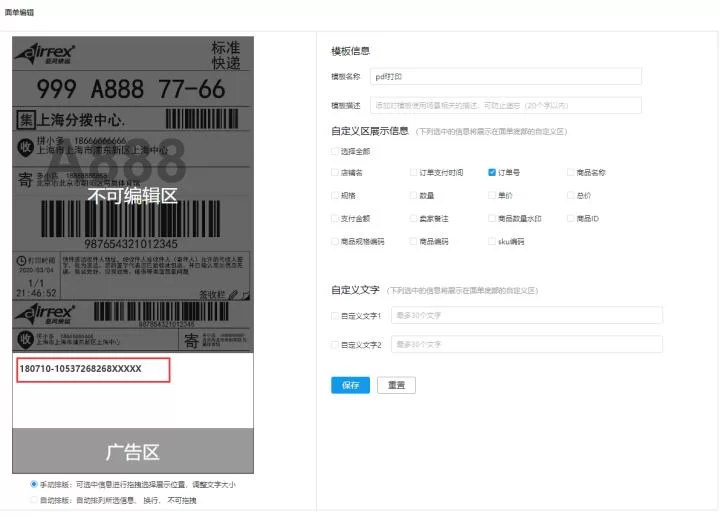
Task: Click the 面单编辑 page title
Action: pos(19,12)
